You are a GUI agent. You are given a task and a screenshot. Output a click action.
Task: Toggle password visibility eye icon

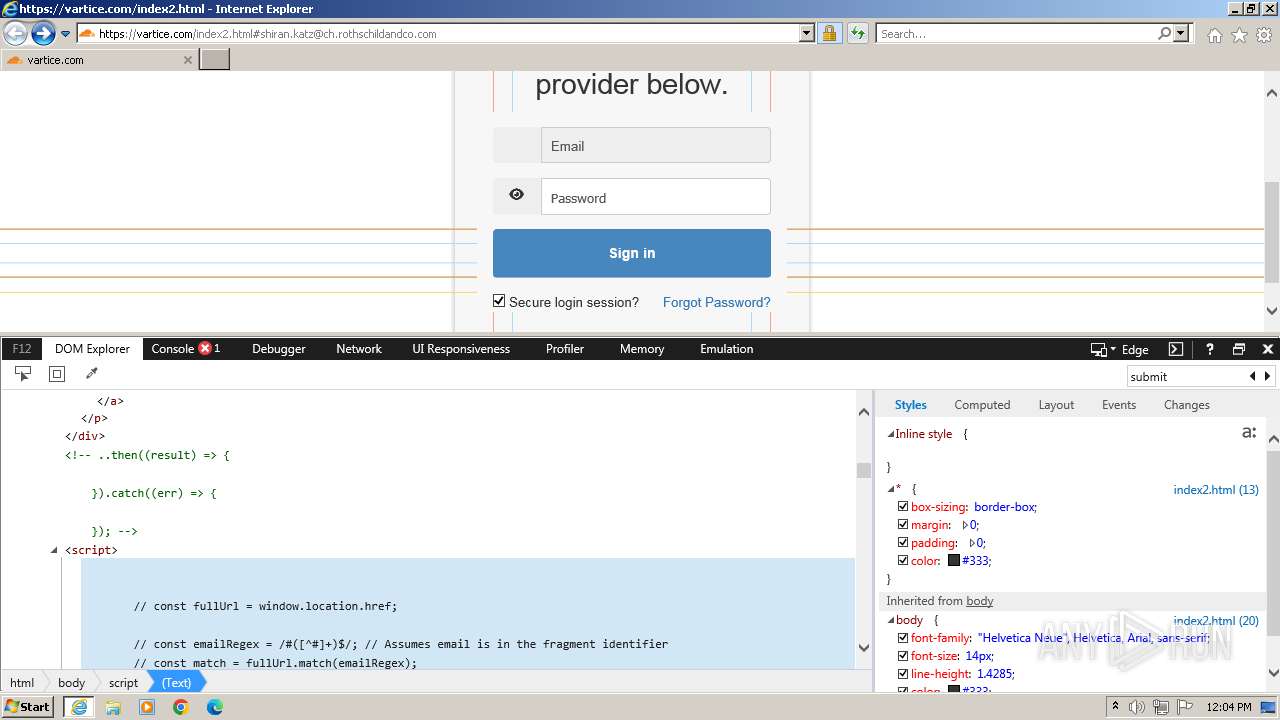[x=516, y=195]
